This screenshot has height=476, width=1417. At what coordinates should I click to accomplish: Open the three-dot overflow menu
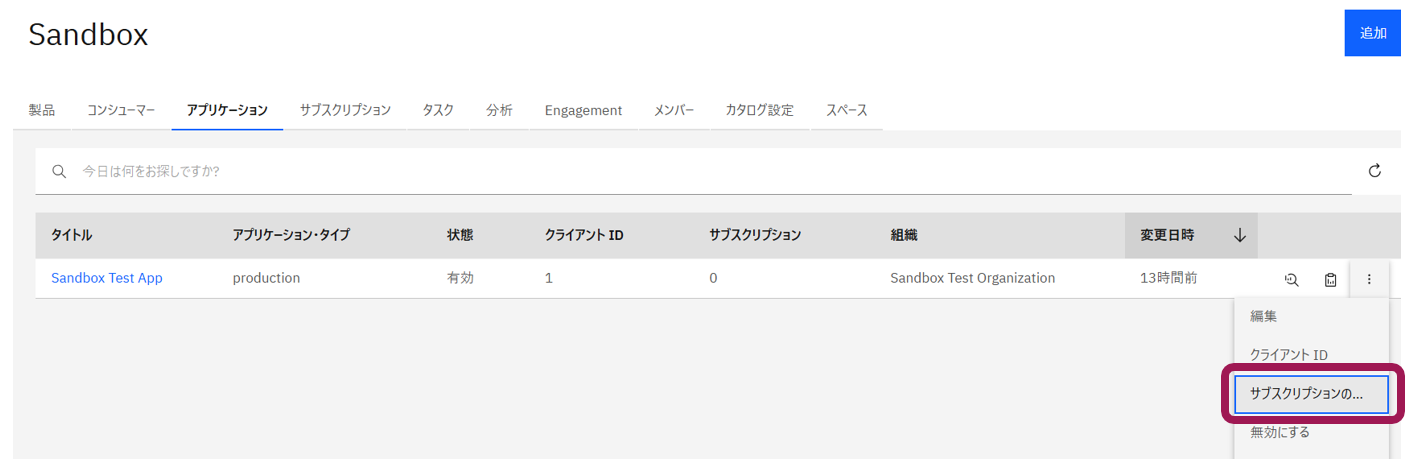(1369, 279)
